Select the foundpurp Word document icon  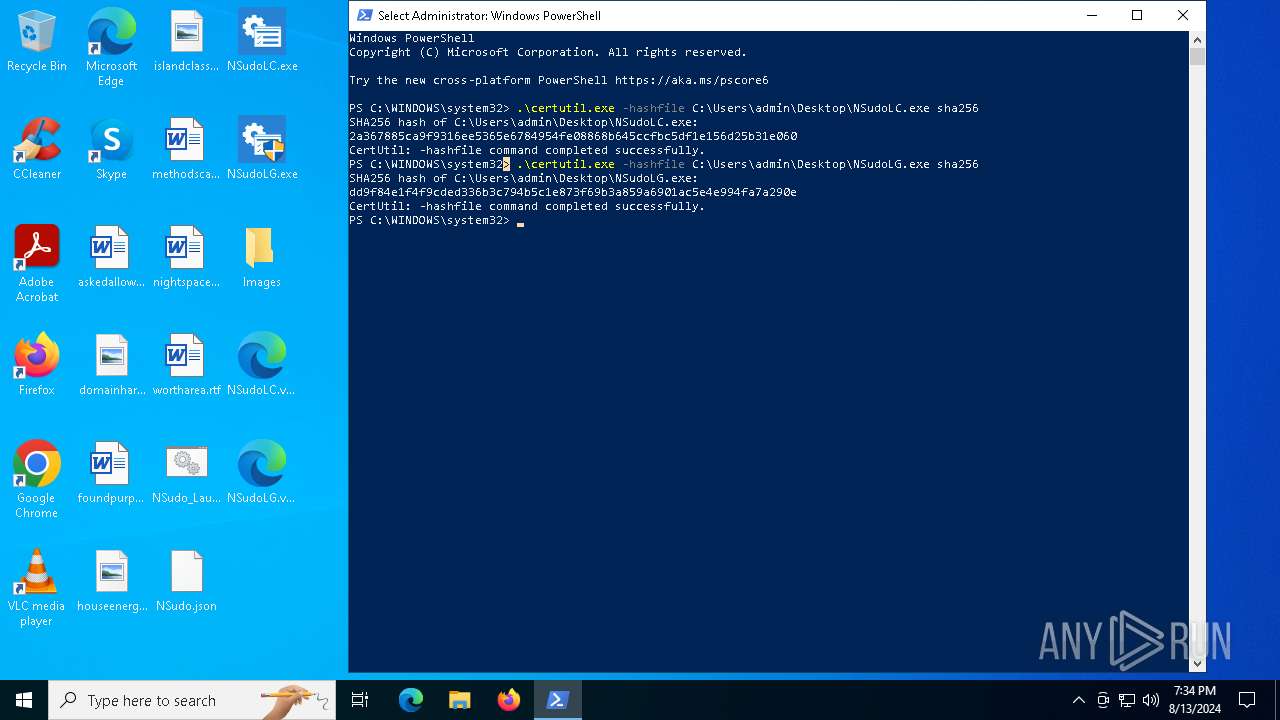[x=111, y=474]
